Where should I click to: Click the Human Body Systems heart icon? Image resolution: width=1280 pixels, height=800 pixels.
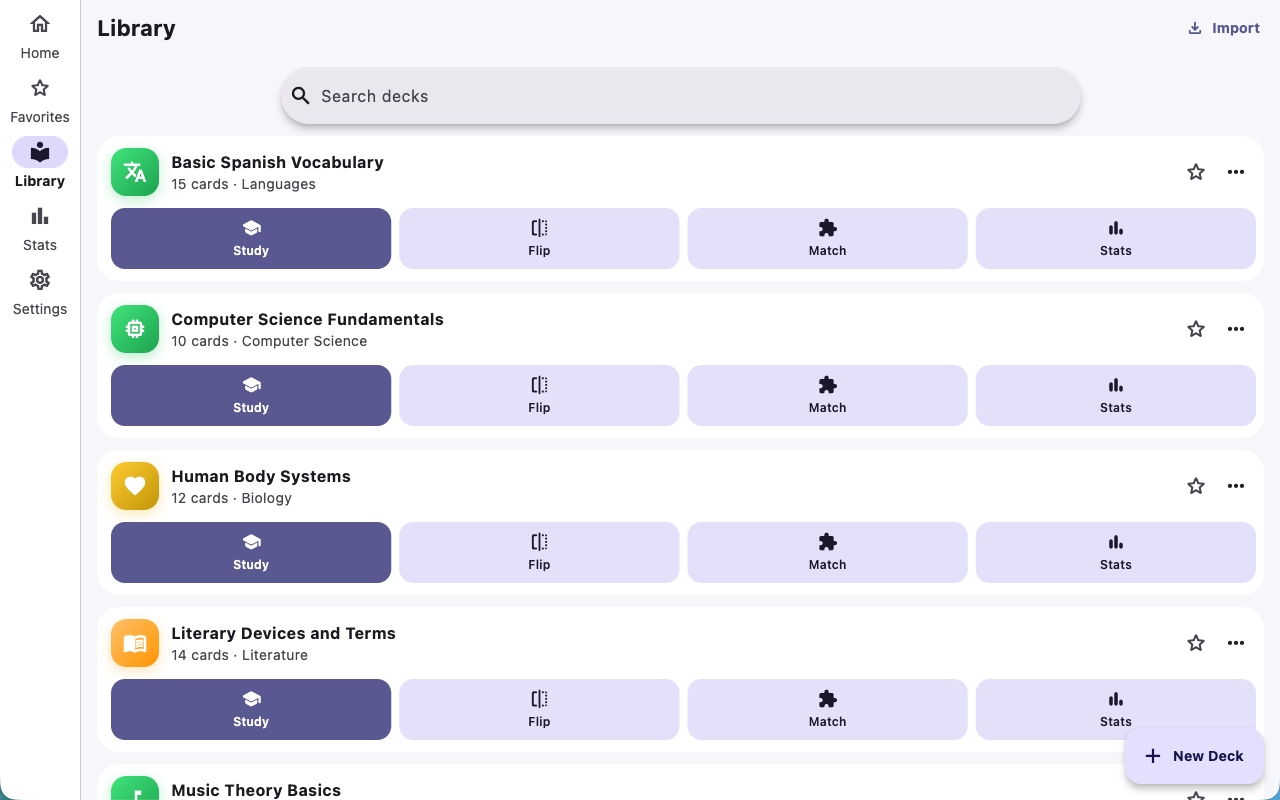click(x=135, y=486)
